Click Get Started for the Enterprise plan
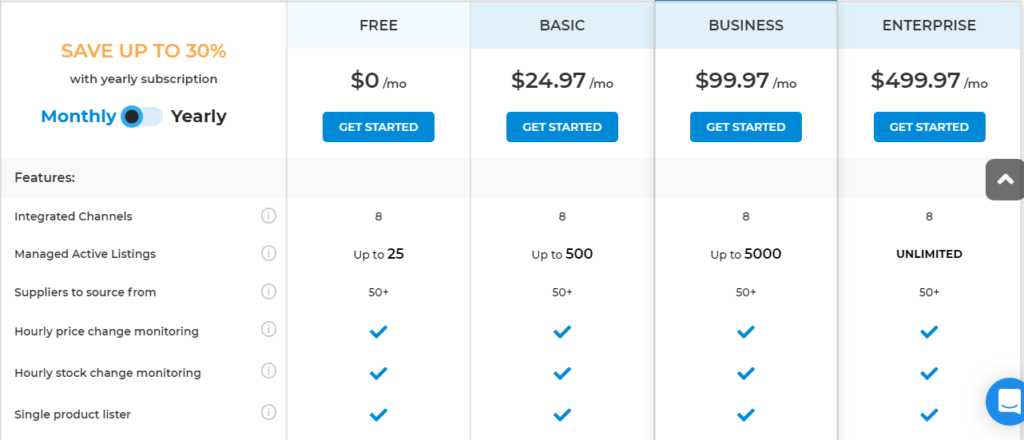 point(929,127)
